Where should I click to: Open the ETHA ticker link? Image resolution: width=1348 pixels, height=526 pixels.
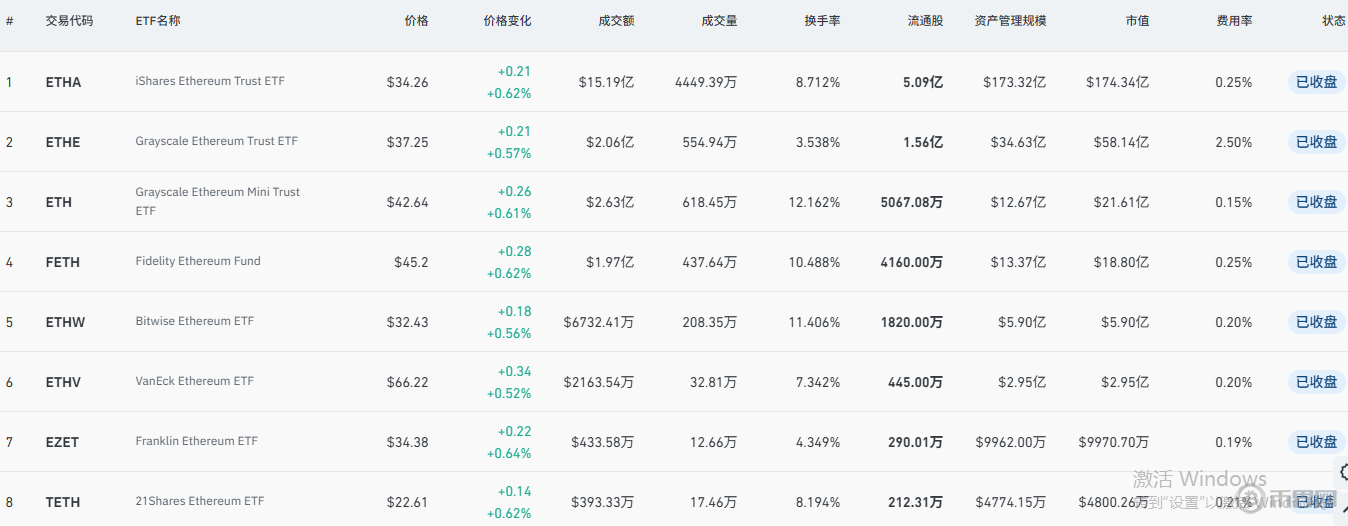coord(63,82)
